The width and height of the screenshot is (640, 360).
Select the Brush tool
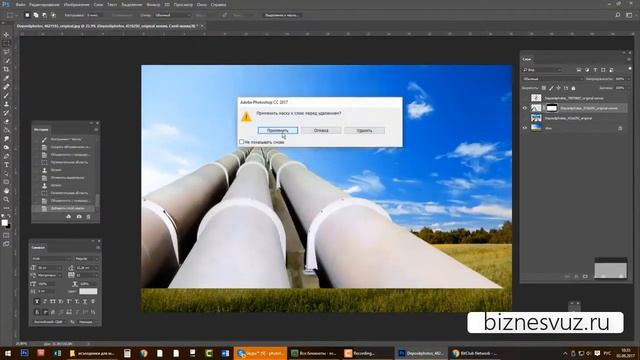click(x=6, y=96)
